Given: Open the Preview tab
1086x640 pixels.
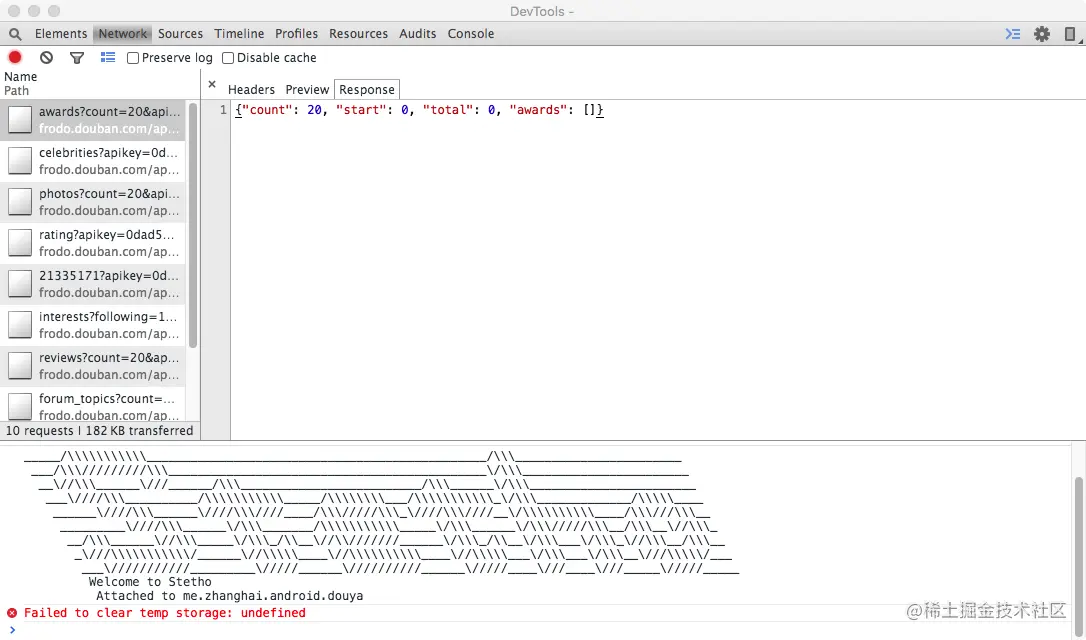Looking at the screenshot, I should click(x=307, y=89).
